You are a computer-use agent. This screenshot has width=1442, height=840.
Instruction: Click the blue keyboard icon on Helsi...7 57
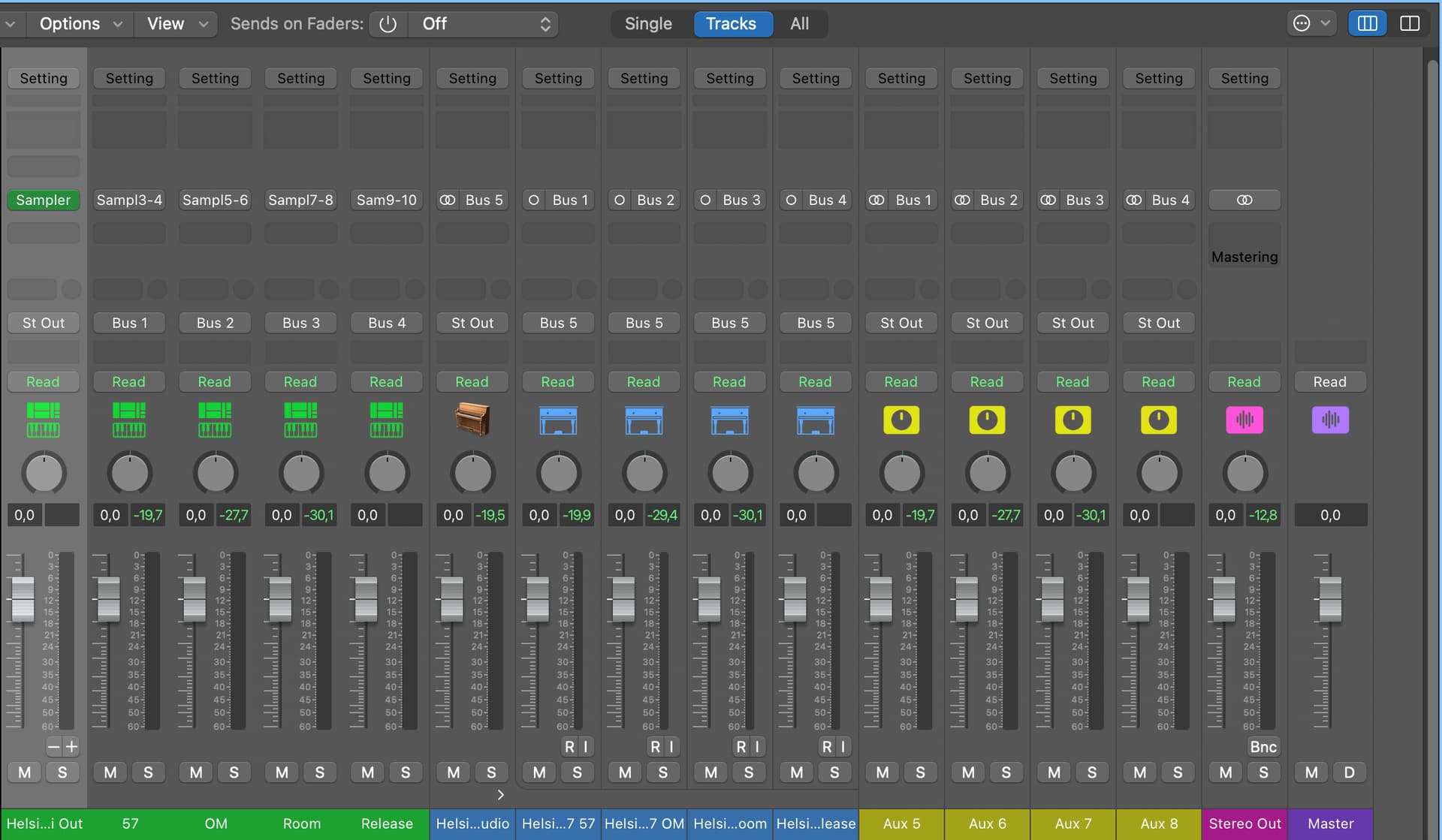(x=558, y=420)
